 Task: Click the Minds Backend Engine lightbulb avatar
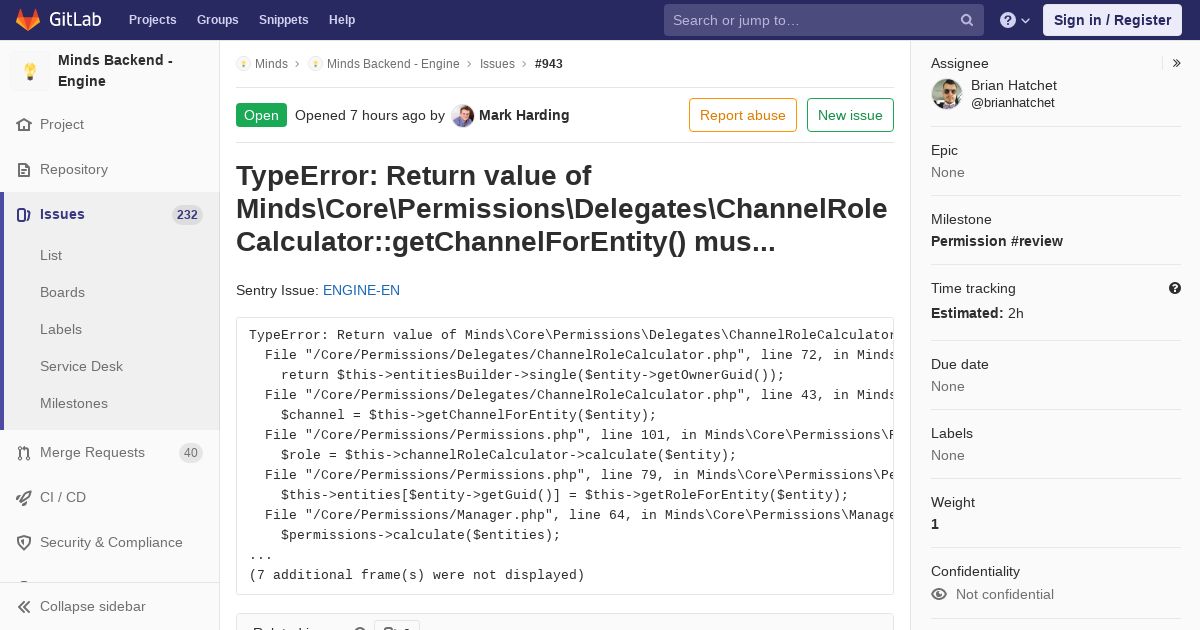pyautogui.click(x=30, y=71)
